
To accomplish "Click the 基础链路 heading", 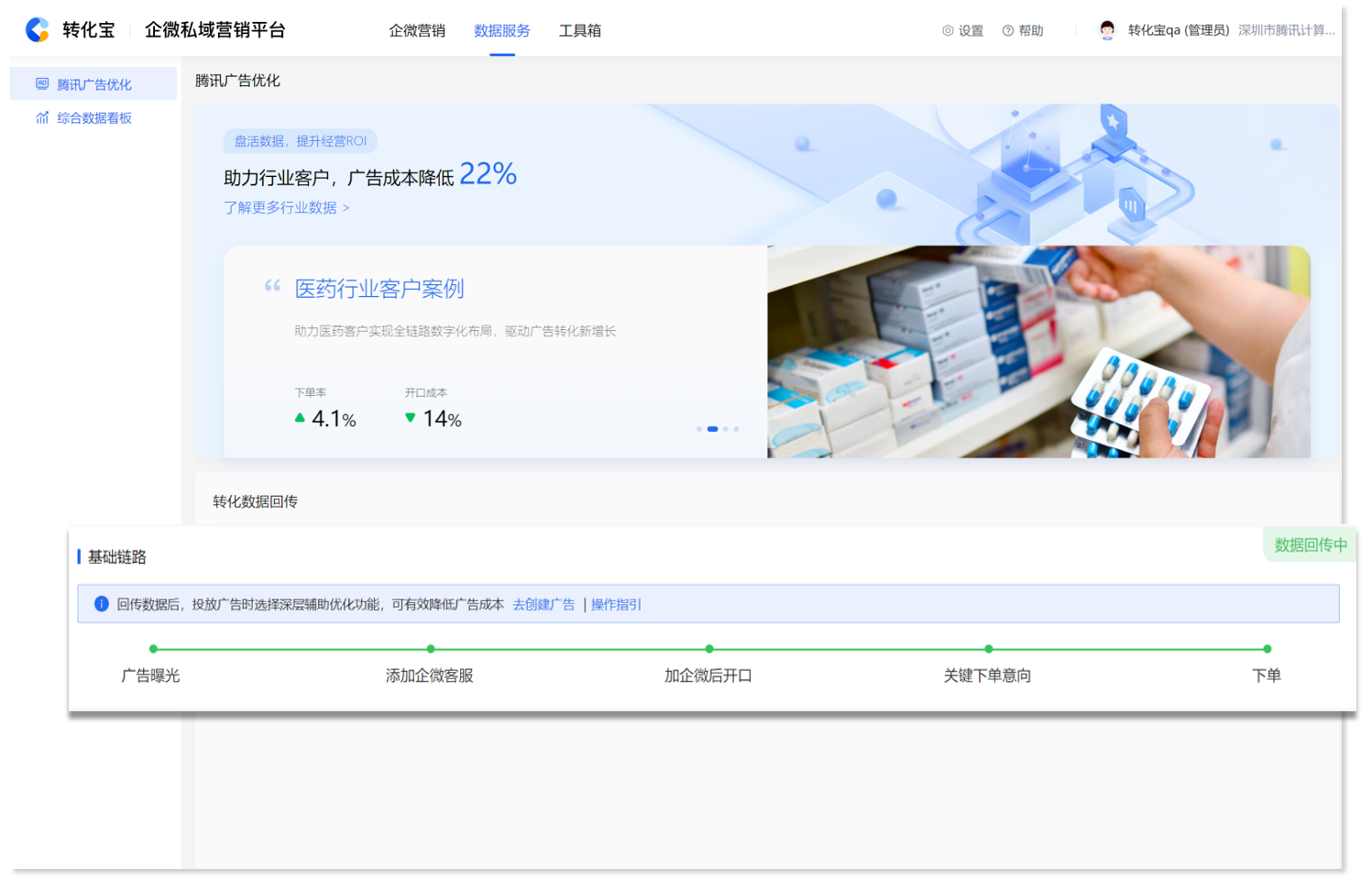I will [x=116, y=556].
